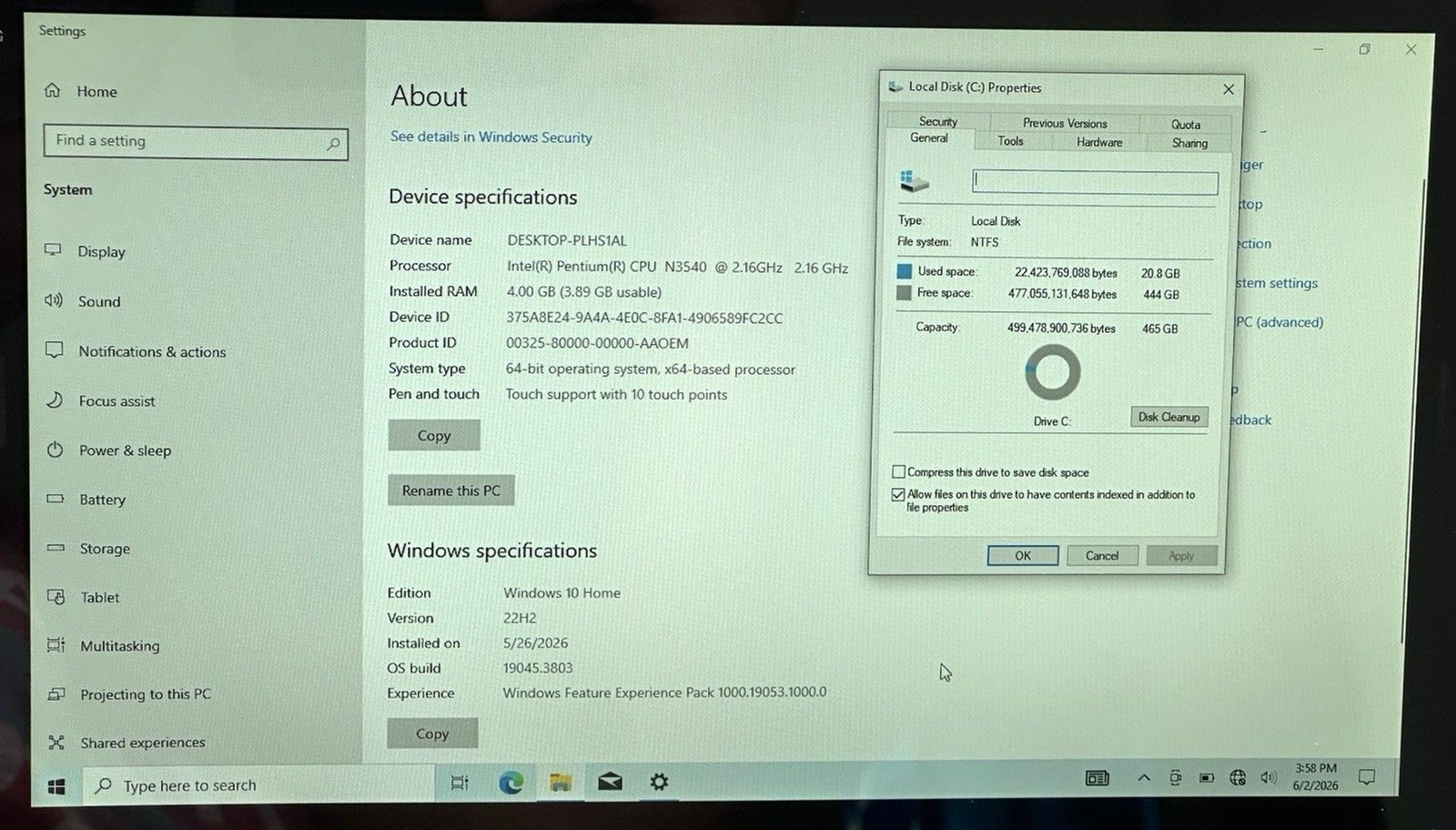The height and width of the screenshot is (830, 1456).
Task: Enable Compress this drive checkbox
Action: (x=899, y=471)
